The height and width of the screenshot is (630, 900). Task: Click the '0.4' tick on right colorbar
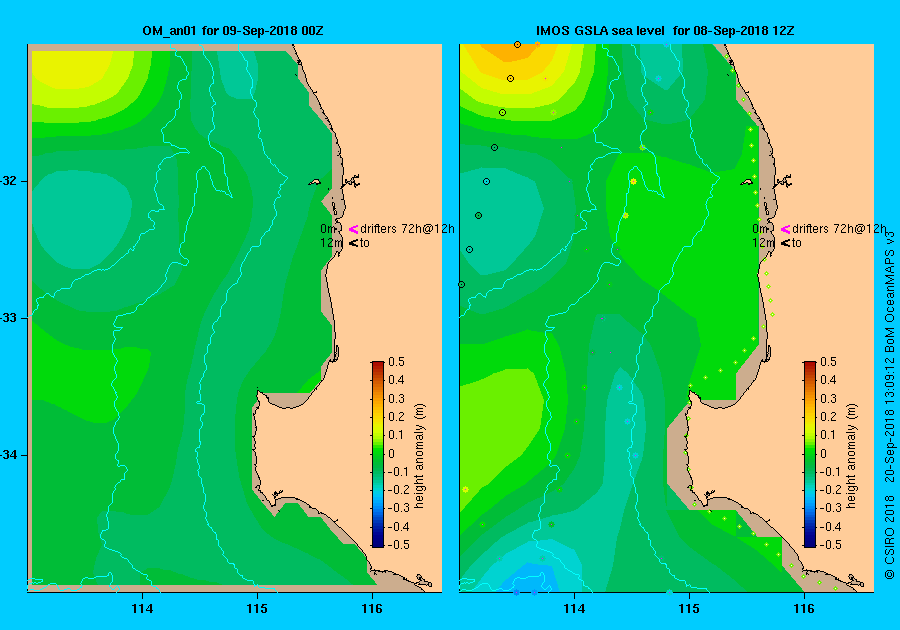(828, 380)
